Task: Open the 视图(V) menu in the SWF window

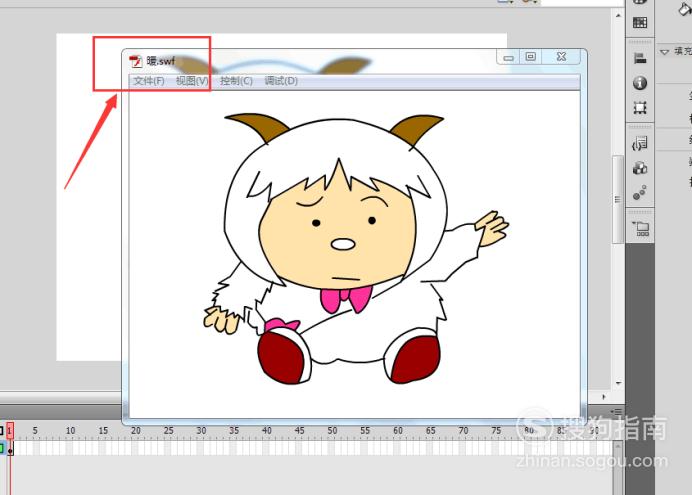Action: click(x=192, y=81)
